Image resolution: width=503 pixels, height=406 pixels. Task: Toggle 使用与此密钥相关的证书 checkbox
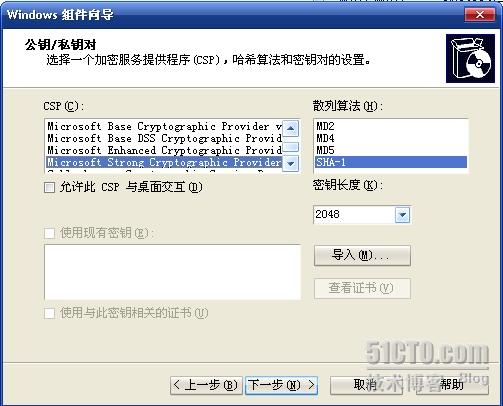tap(50, 313)
